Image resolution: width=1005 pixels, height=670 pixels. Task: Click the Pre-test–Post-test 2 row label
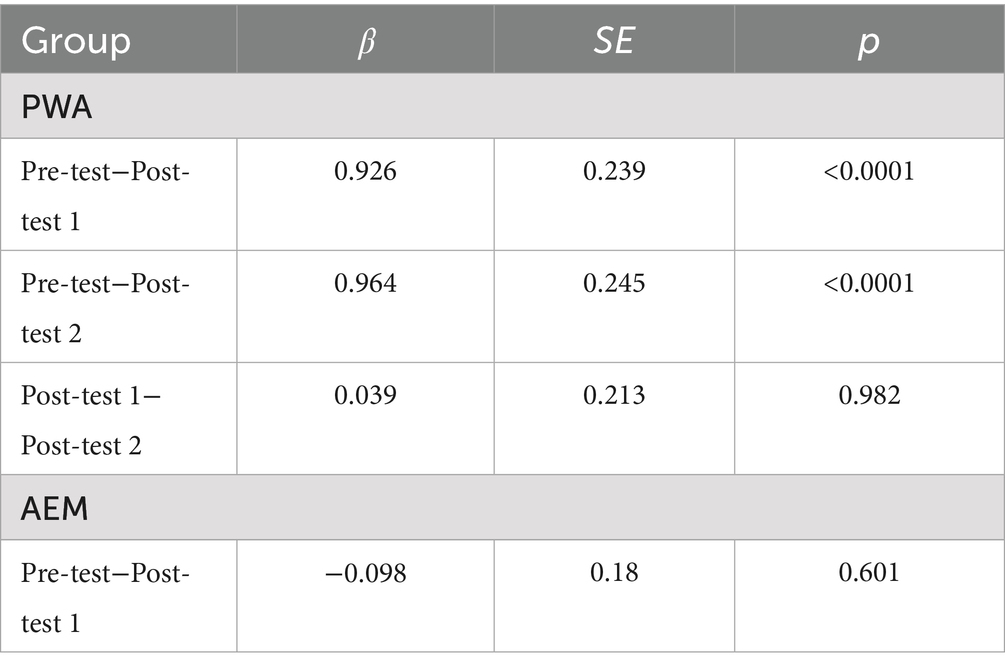pyautogui.click(x=104, y=307)
